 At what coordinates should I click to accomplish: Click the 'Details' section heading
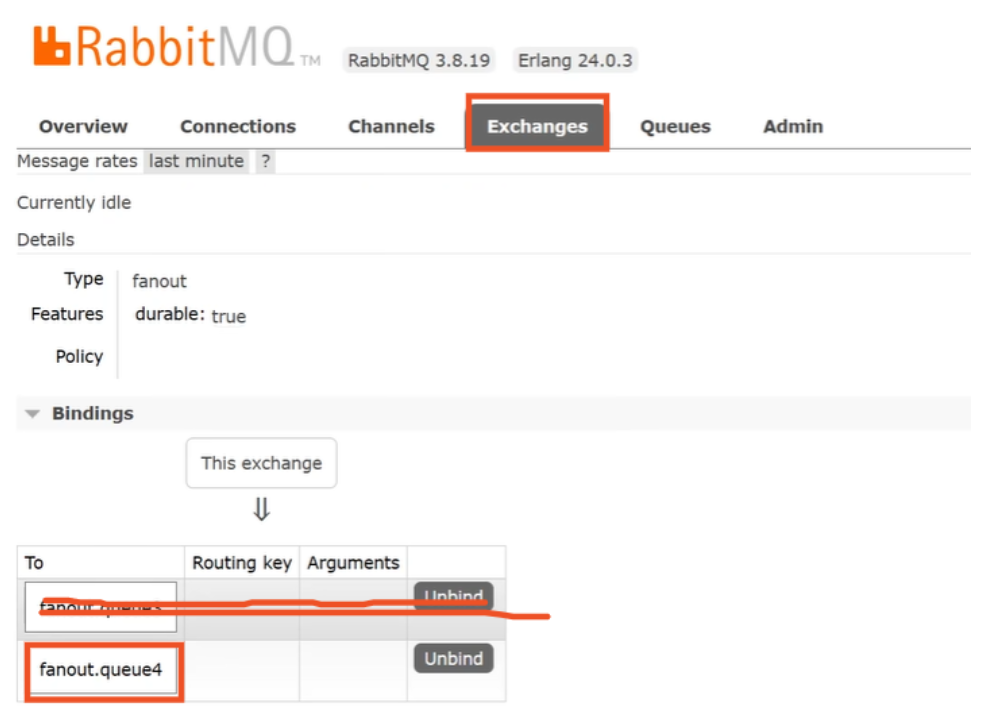[46, 240]
